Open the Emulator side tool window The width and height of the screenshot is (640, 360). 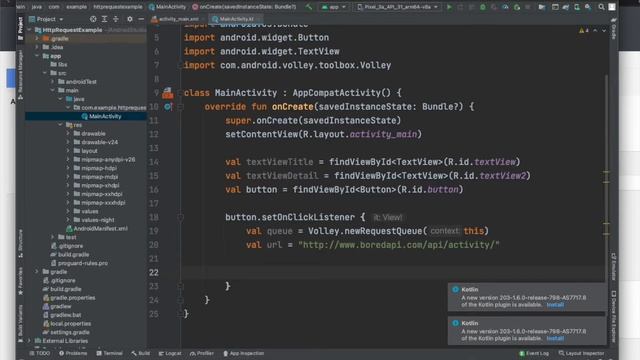click(613, 267)
